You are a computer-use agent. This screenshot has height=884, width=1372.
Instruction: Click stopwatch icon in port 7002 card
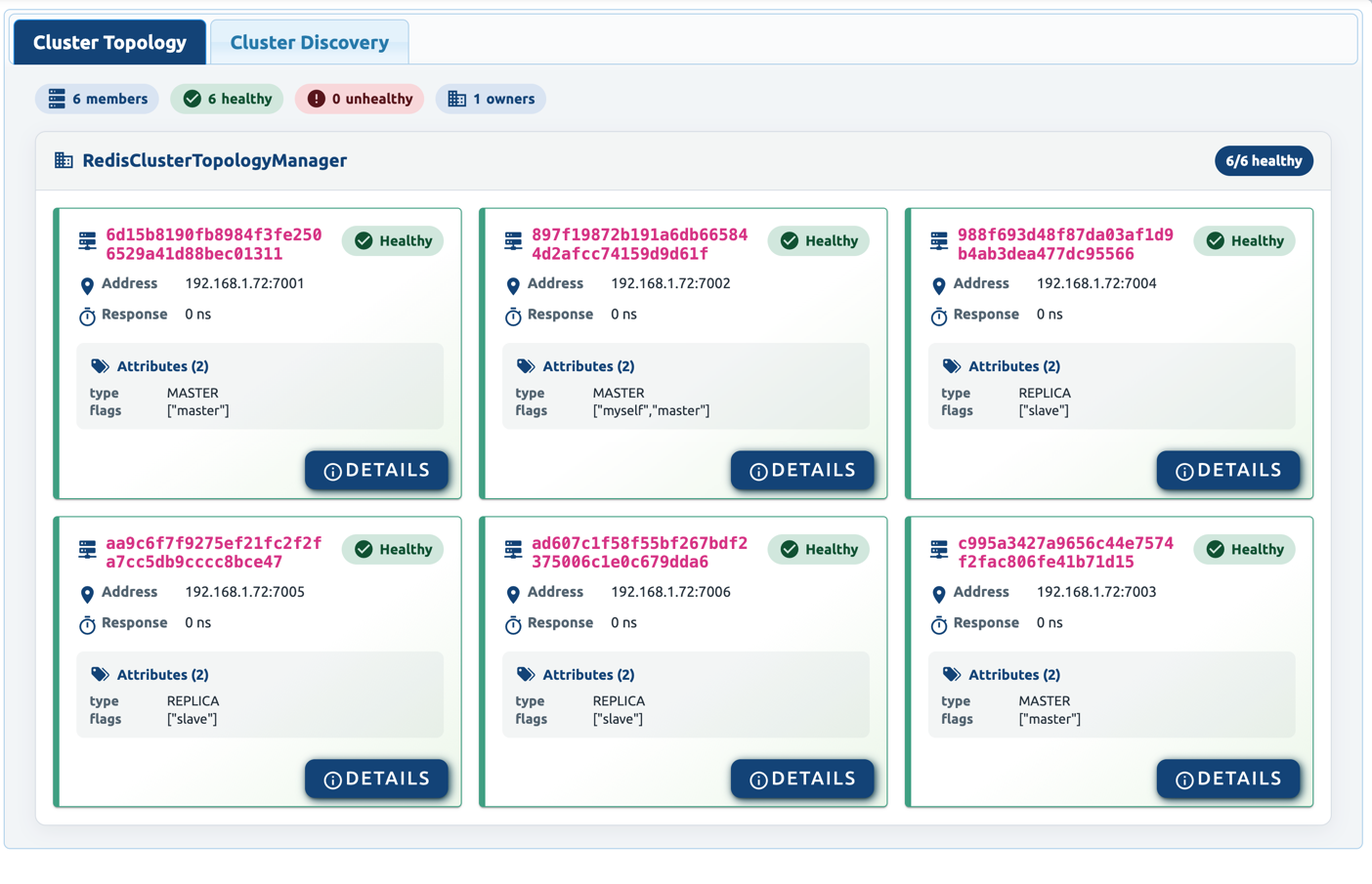click(513, 316)
